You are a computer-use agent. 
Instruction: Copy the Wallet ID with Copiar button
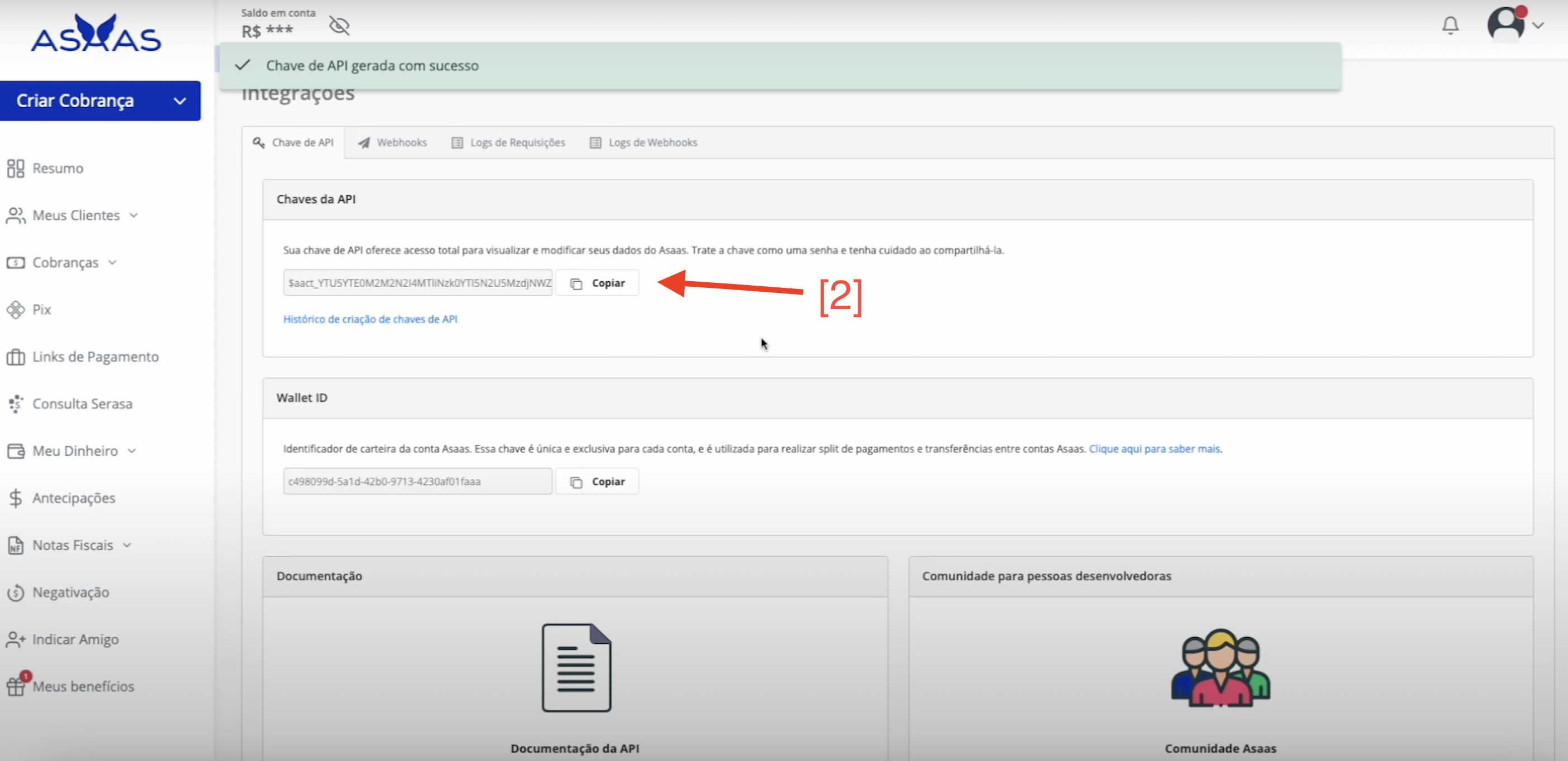598,481
